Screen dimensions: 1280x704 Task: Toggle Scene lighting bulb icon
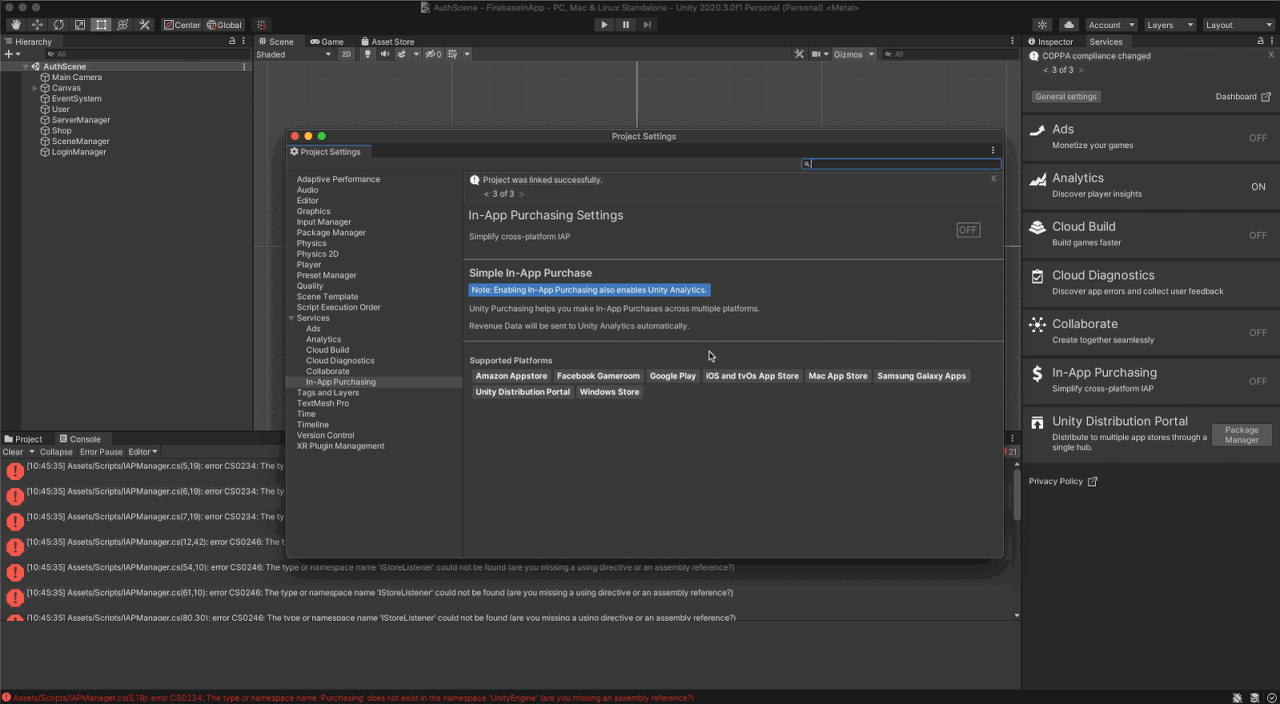coord(368,54)
